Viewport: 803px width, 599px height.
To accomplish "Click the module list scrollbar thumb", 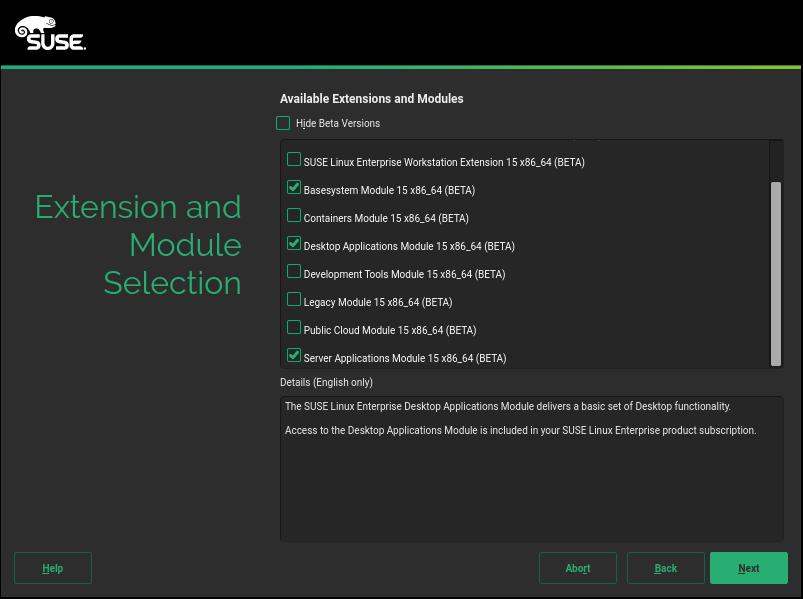I will click(x=776, y=274).
